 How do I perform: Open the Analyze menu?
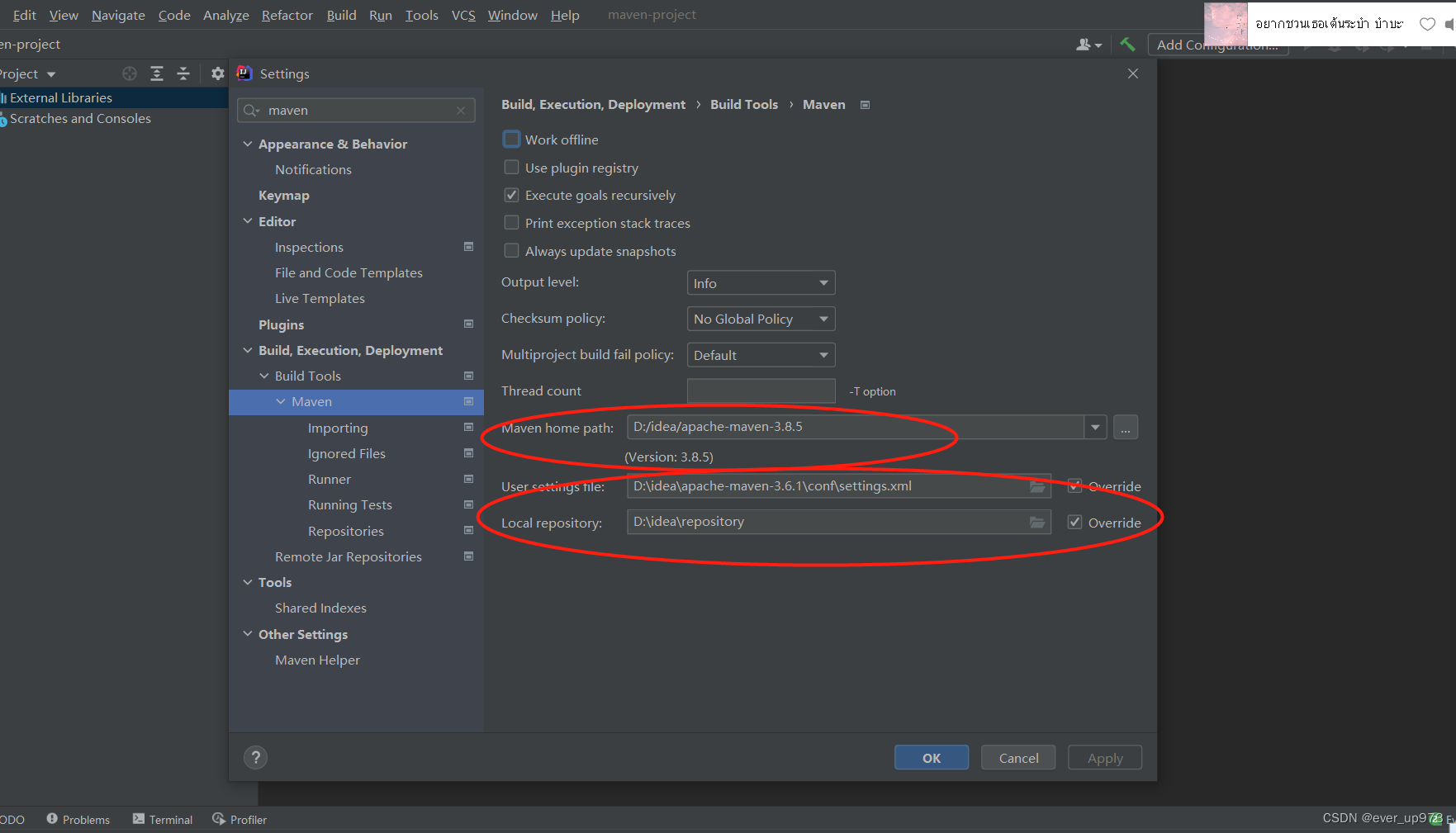point(226,15)
